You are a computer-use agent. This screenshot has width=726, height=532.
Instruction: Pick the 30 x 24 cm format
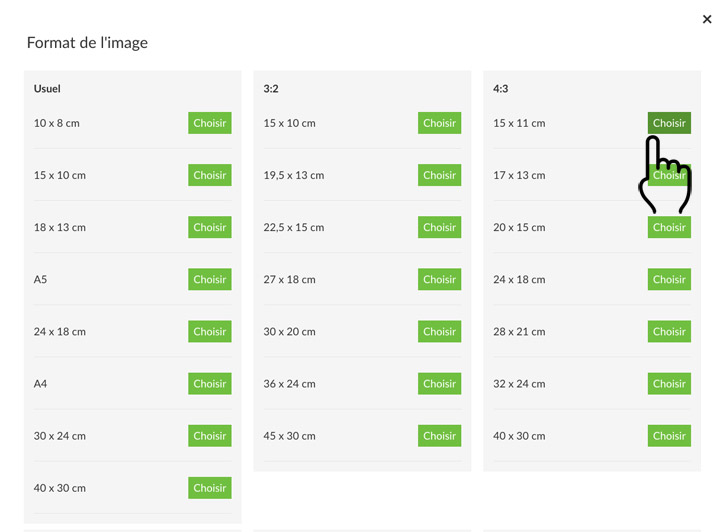click(209, 436)
